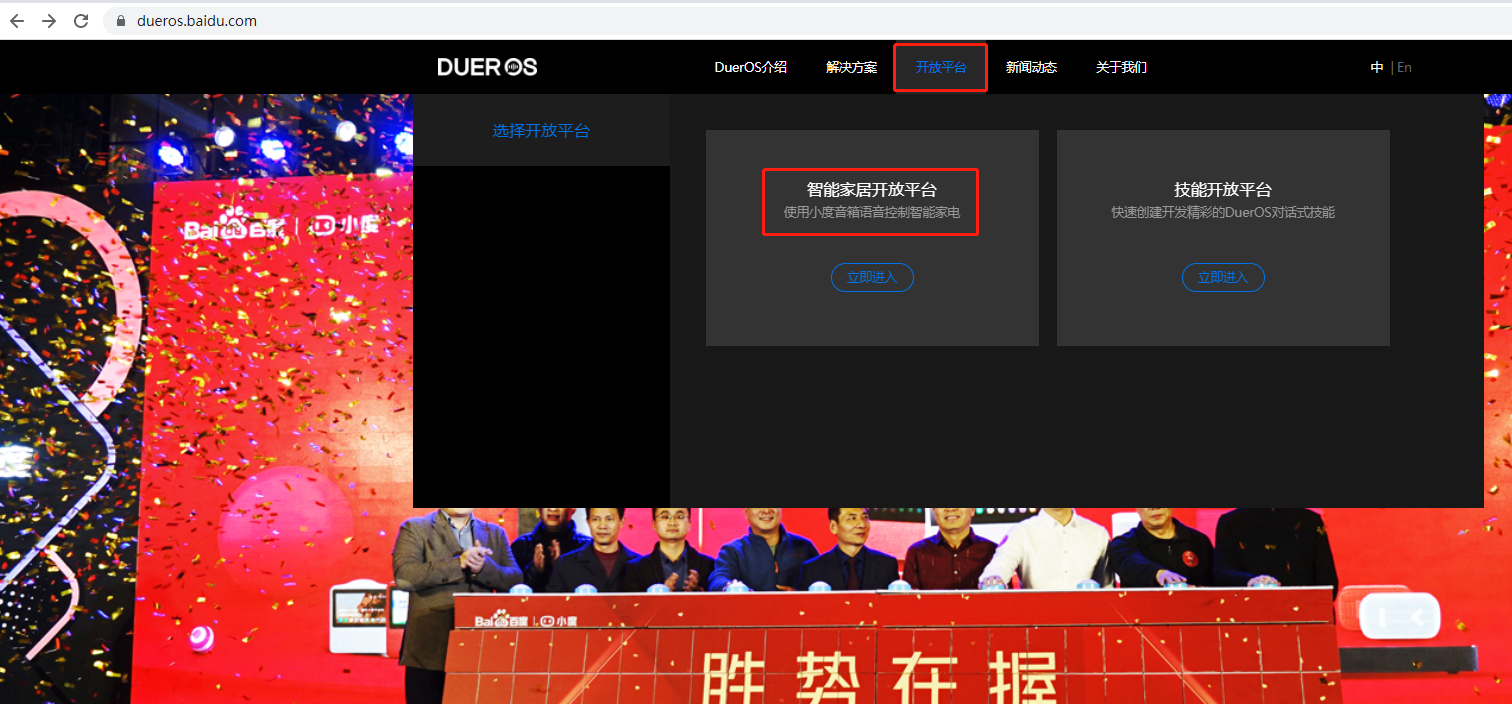Screen dimensions: 1512x704
Task: Click the DuerOS logo
Action: (x=487, y=67)
